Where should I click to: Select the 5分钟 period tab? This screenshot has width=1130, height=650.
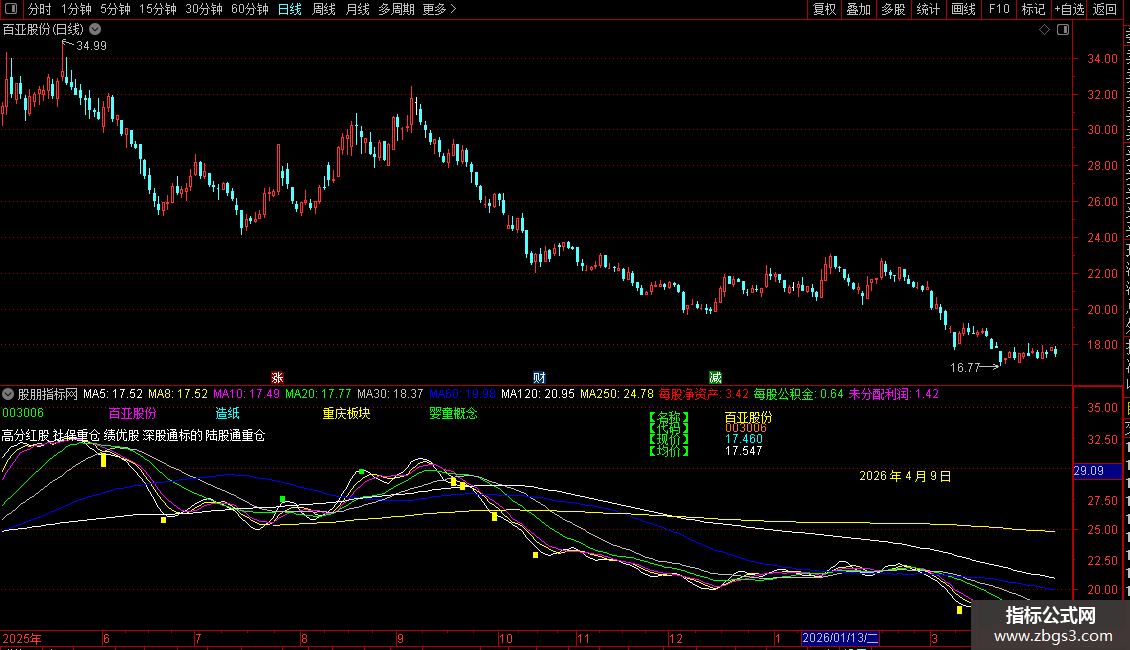[115, 9]
